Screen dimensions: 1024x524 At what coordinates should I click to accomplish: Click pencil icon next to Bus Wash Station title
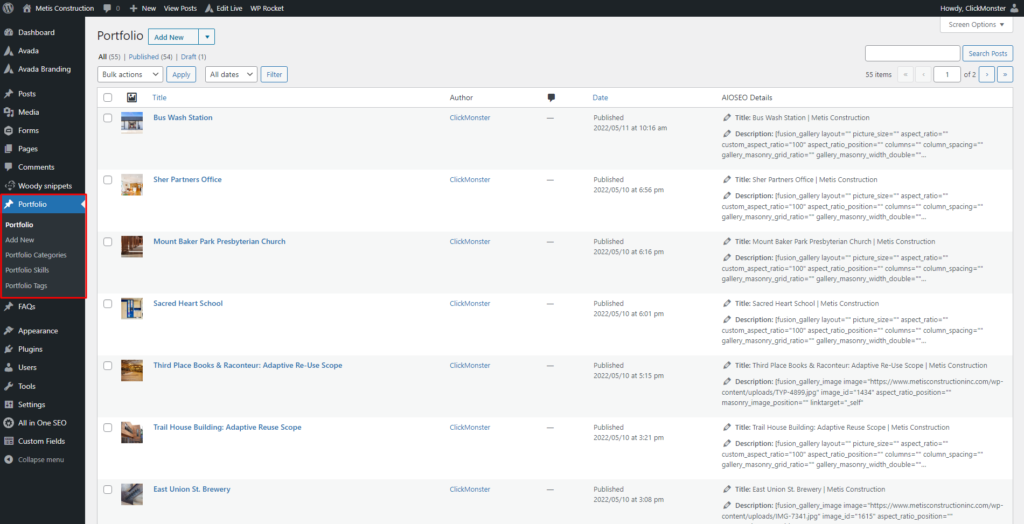727,118
